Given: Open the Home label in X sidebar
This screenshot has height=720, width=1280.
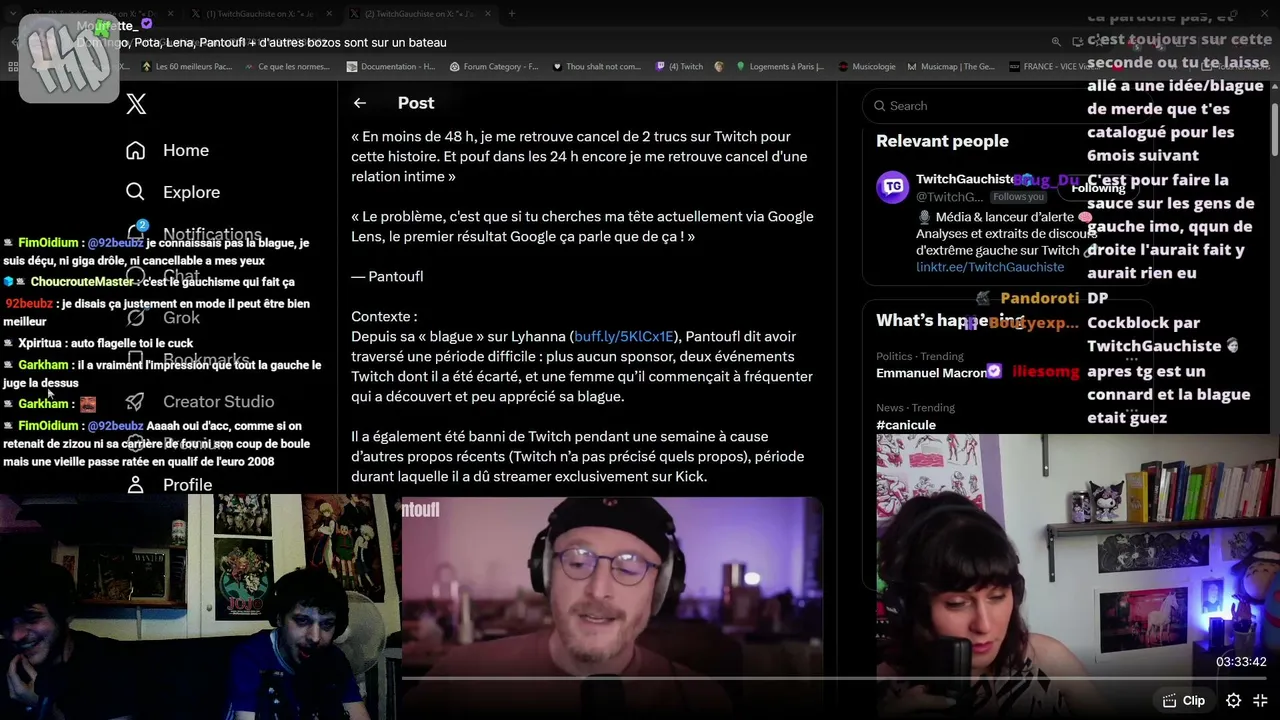Looking at the screenshot, I should point(186,150).
